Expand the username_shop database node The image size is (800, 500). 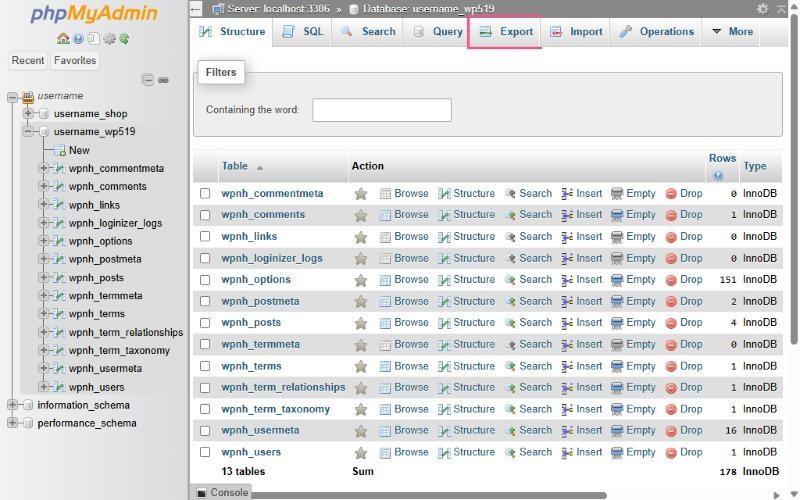point(29,113)
